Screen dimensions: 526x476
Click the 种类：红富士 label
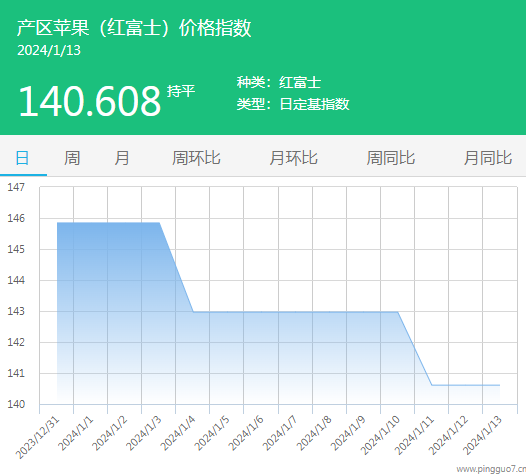click(x=279, y=83)
